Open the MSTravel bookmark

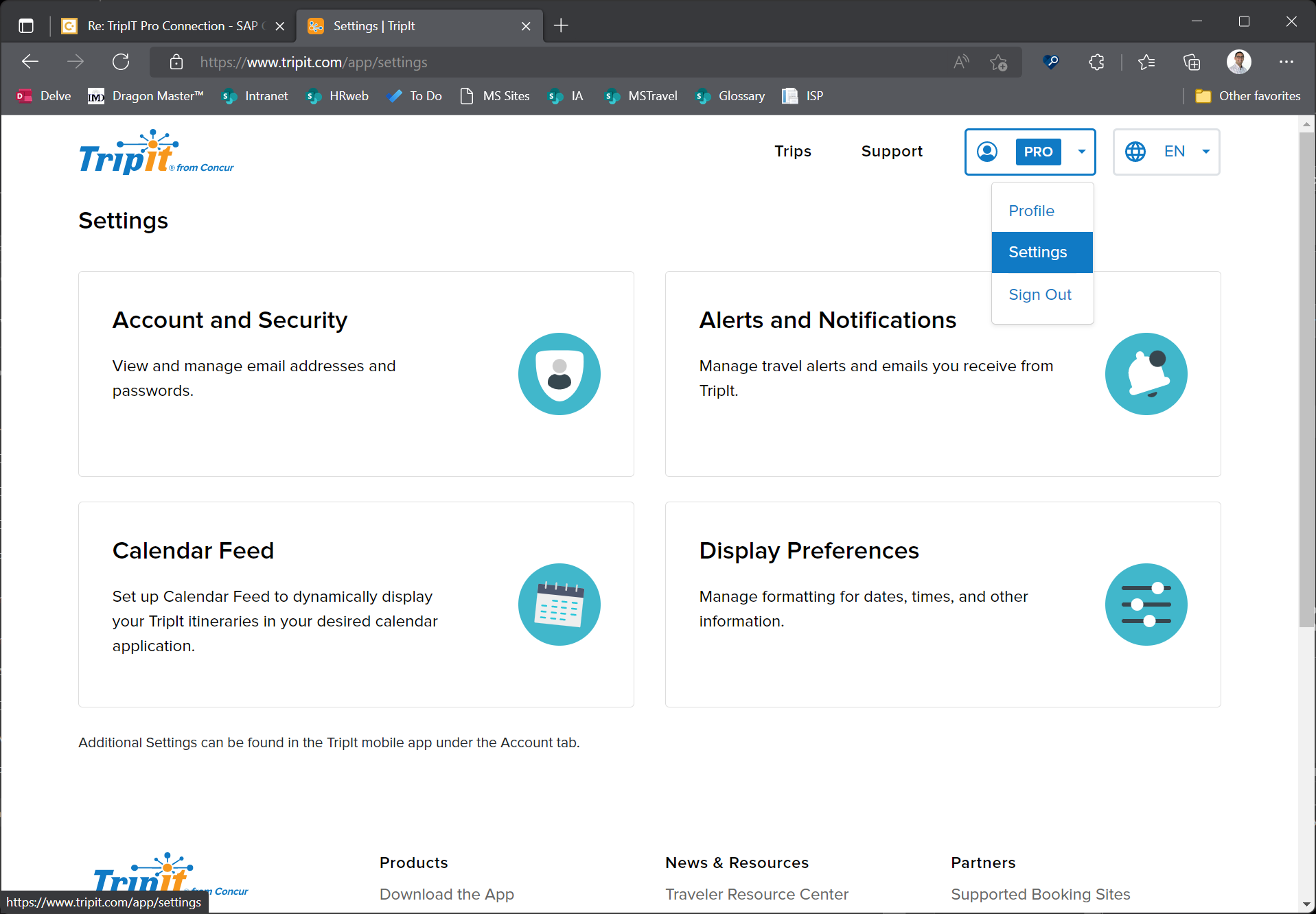pos(640,96)
